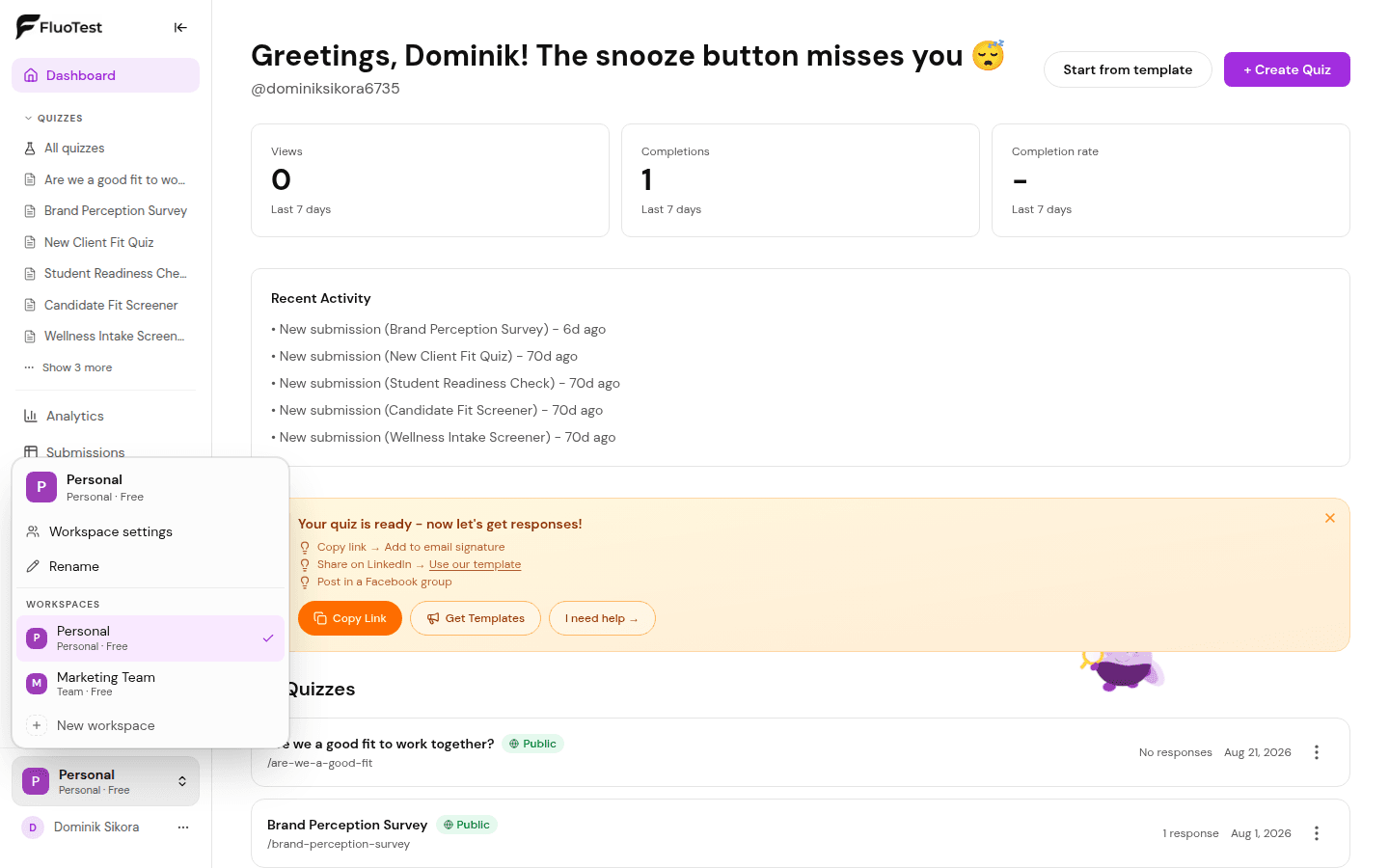Open Use our template link

click(475, 564)
